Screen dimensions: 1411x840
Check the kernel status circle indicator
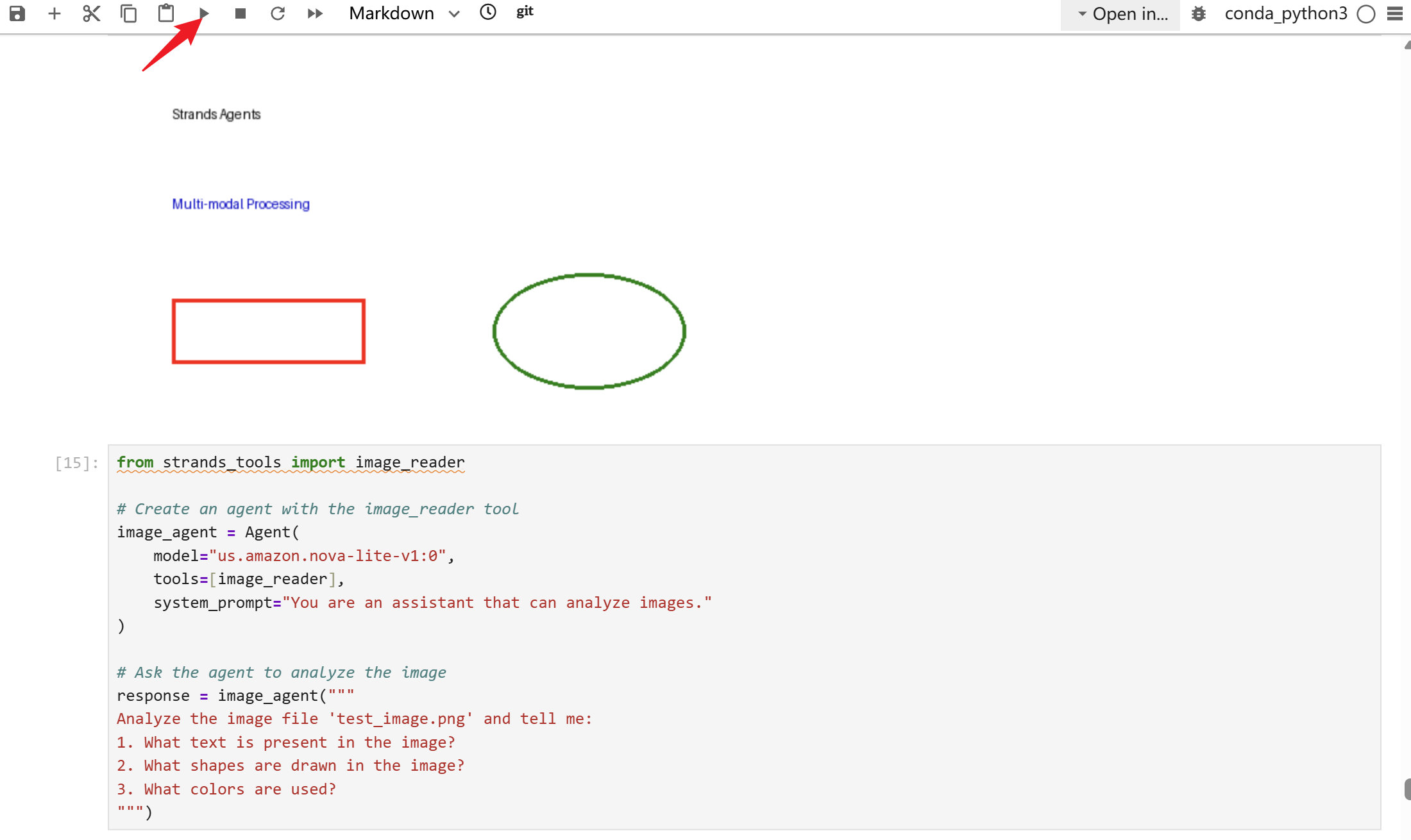(1366, 14)
